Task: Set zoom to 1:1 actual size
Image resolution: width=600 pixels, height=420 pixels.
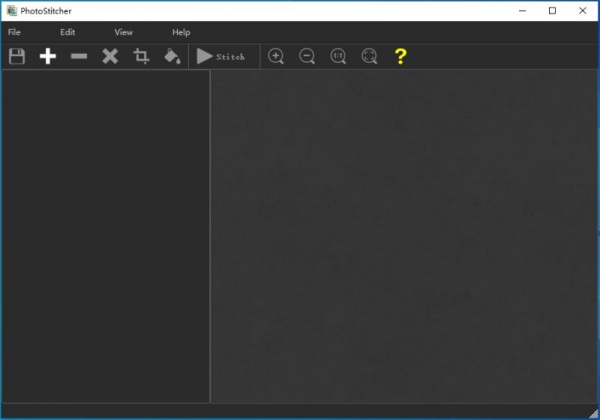Action: coord(338,56)
